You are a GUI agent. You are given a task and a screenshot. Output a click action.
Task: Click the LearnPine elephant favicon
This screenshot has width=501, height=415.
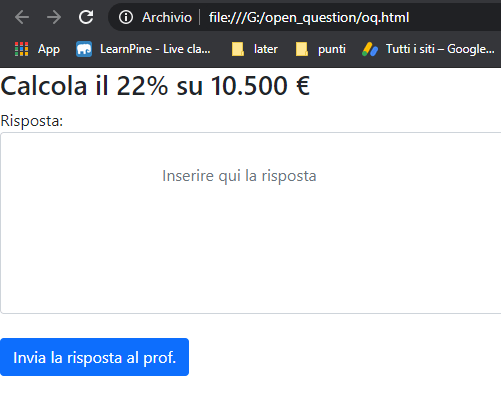tap(84, 49)
